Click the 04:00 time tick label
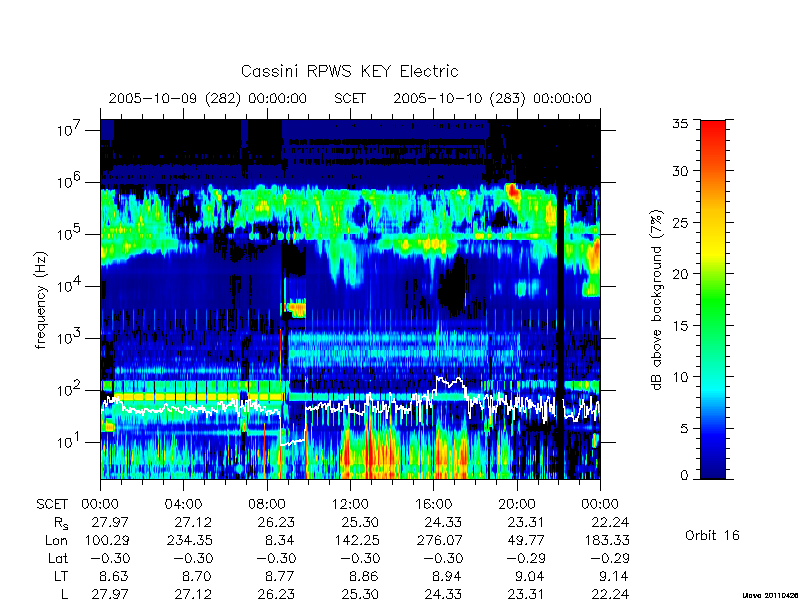The width and height of the screenshot is (800, 600). click(x=183, y=504)
